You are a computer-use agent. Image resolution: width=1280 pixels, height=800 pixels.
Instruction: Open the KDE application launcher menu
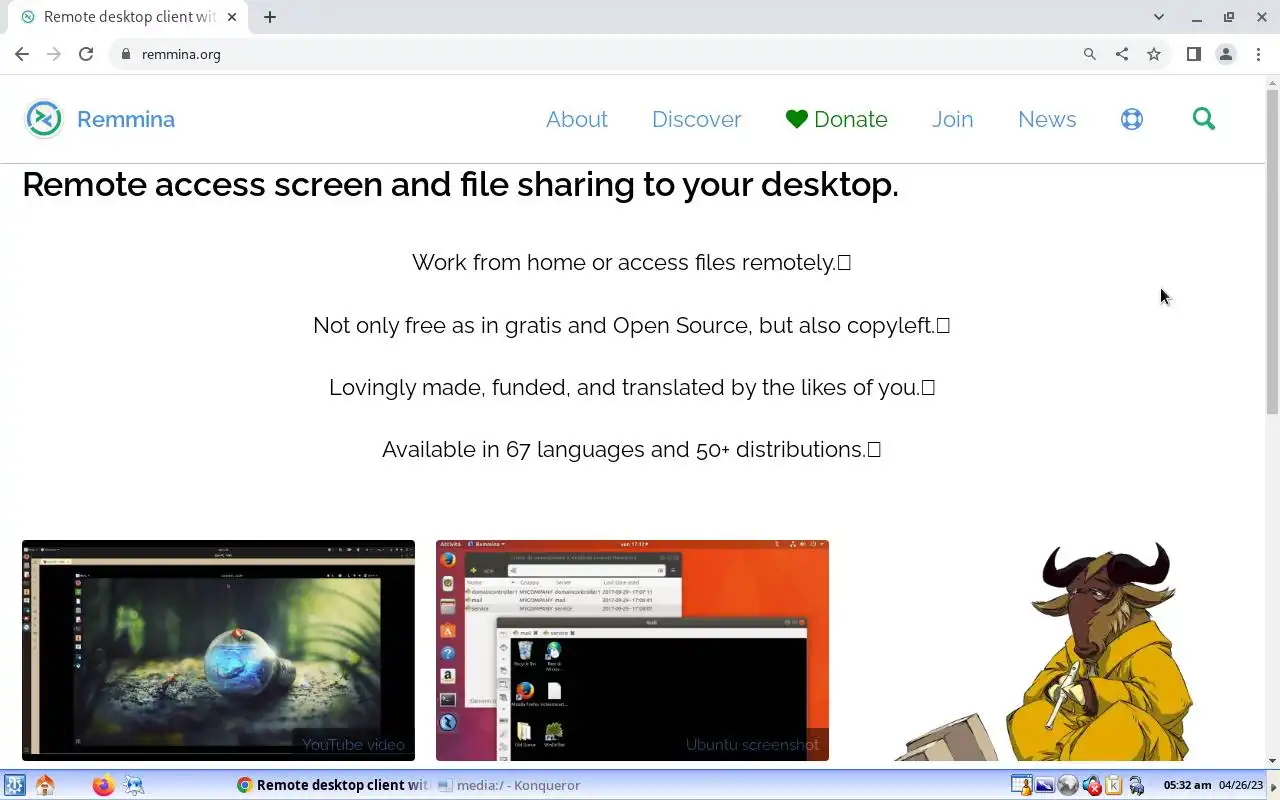[x=14, y=785]
